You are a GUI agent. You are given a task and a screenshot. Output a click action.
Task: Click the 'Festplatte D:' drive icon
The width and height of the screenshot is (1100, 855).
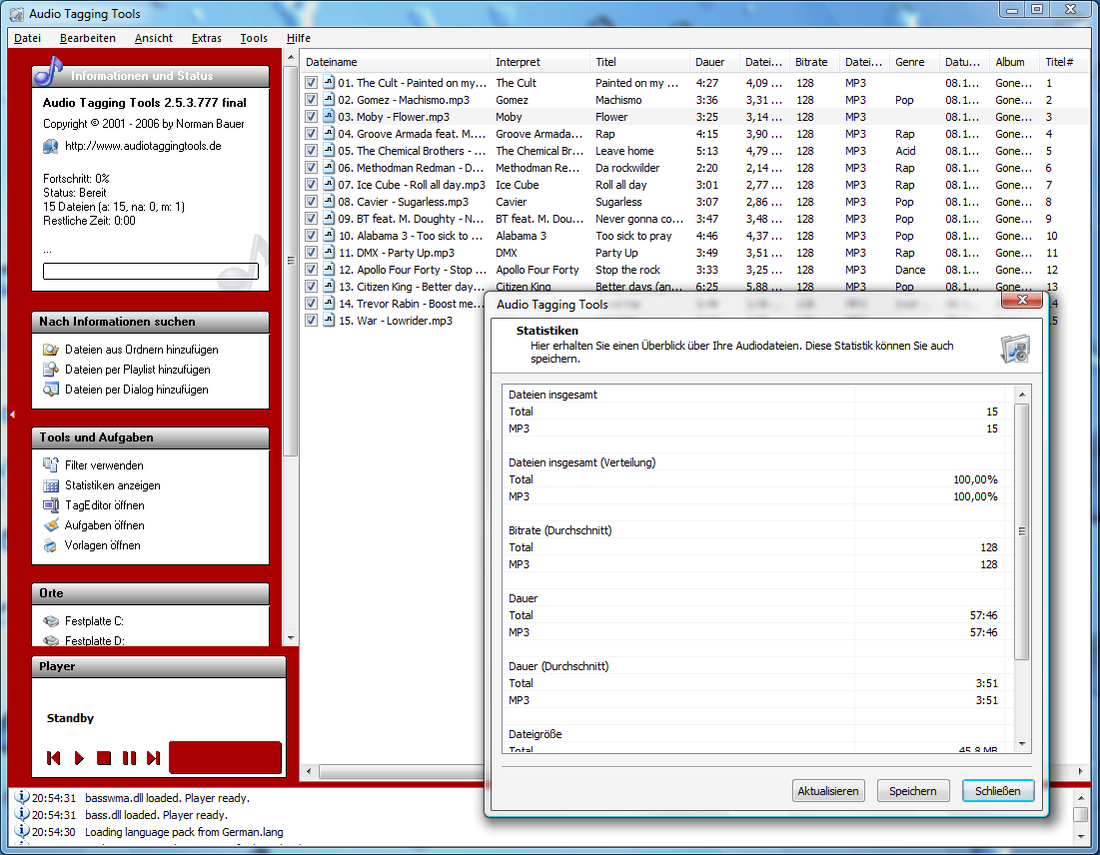51,640
